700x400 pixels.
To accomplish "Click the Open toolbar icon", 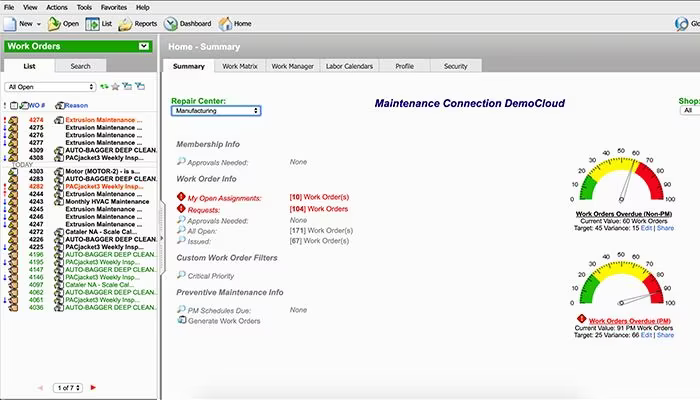I will pyautogui.click(x=54, y=24).
